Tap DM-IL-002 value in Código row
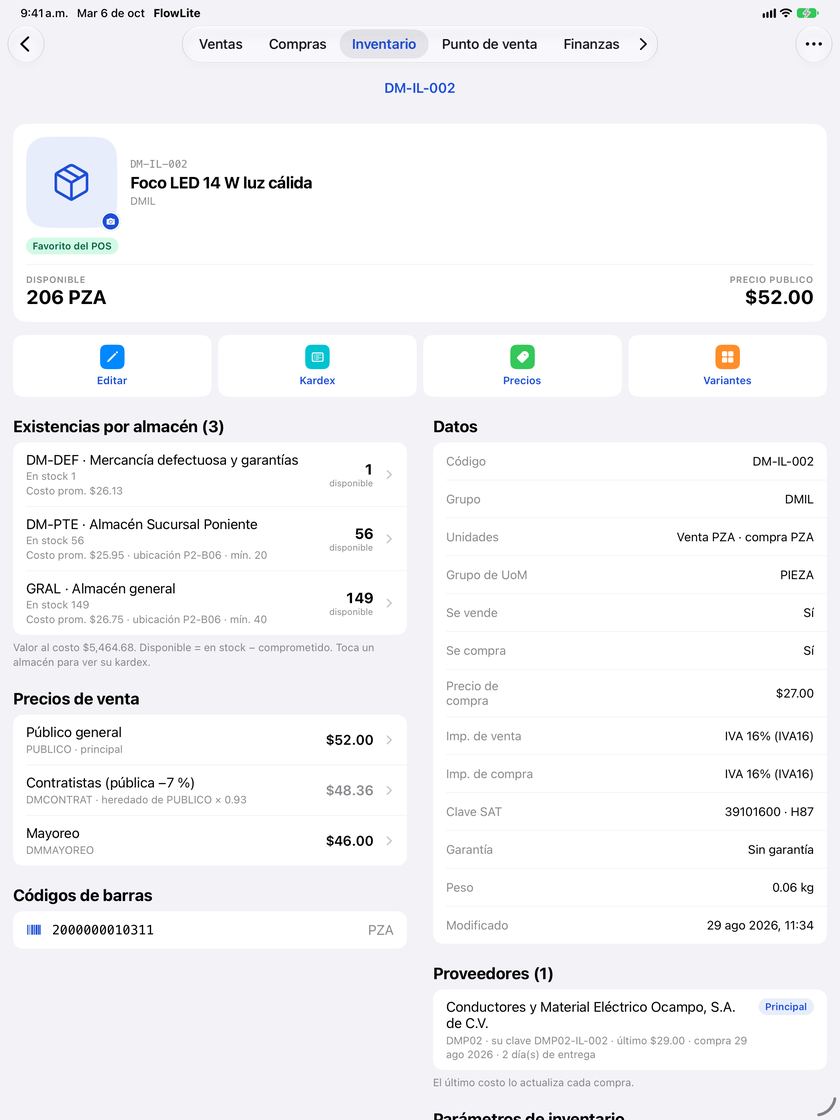The width and height of the screenshot is (840, 1120). click(x=783, y=461)
